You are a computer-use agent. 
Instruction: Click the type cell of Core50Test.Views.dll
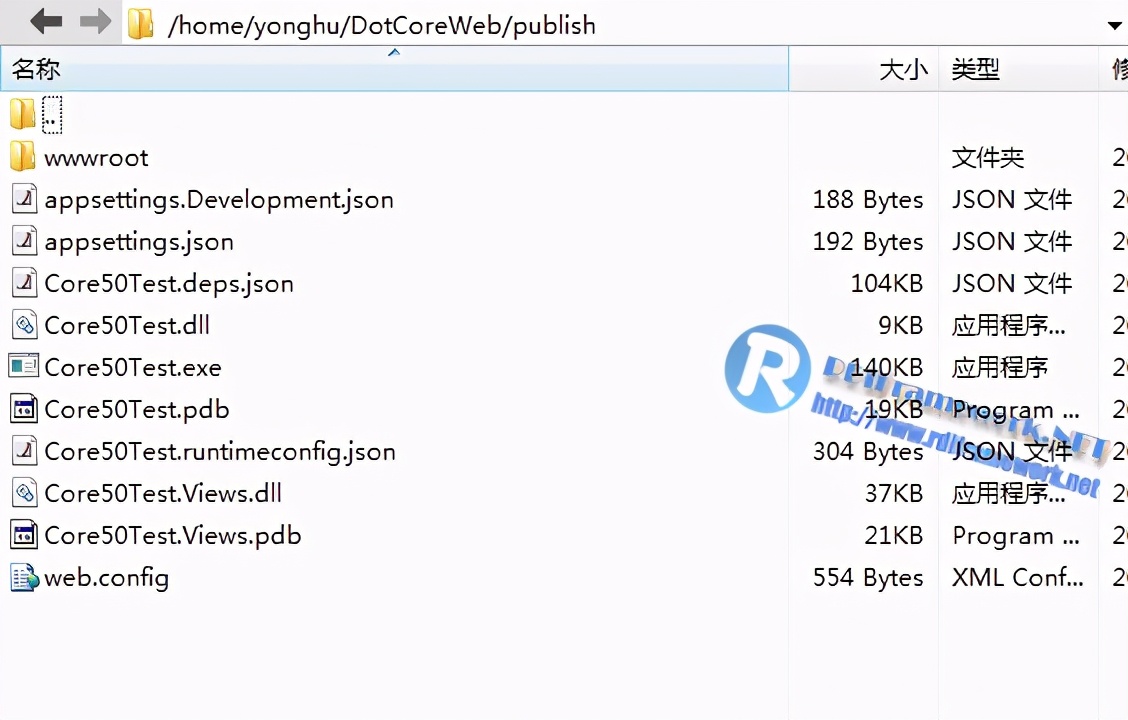pos(1009,493)
